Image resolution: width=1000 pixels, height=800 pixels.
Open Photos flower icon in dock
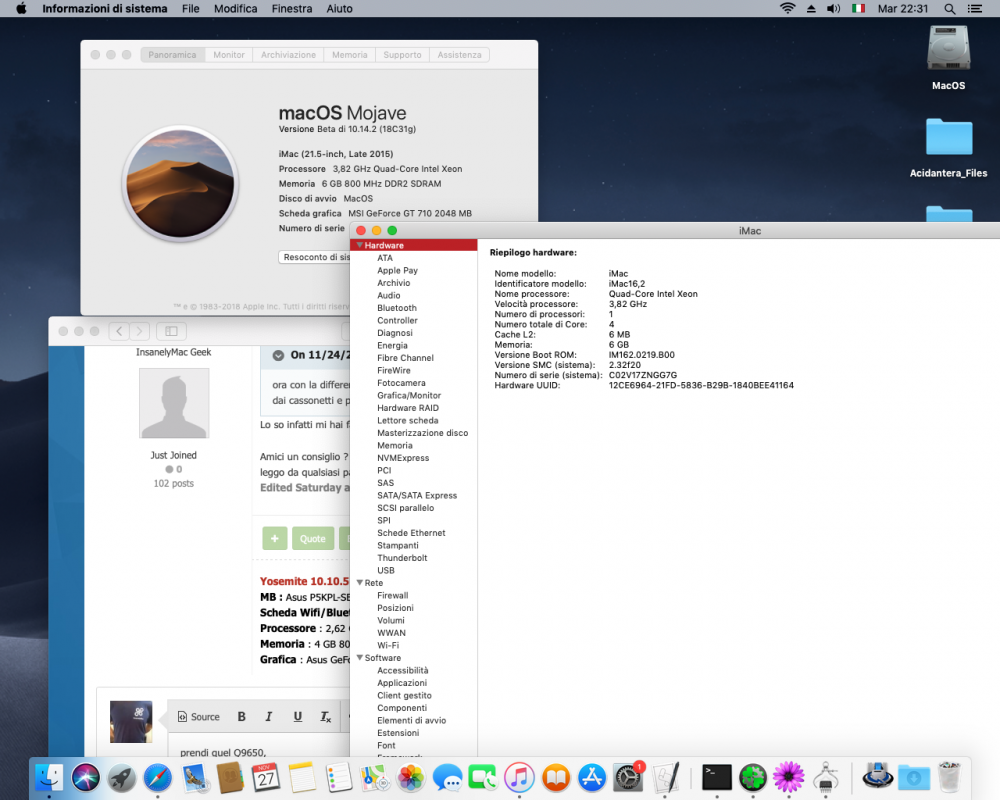411,777
